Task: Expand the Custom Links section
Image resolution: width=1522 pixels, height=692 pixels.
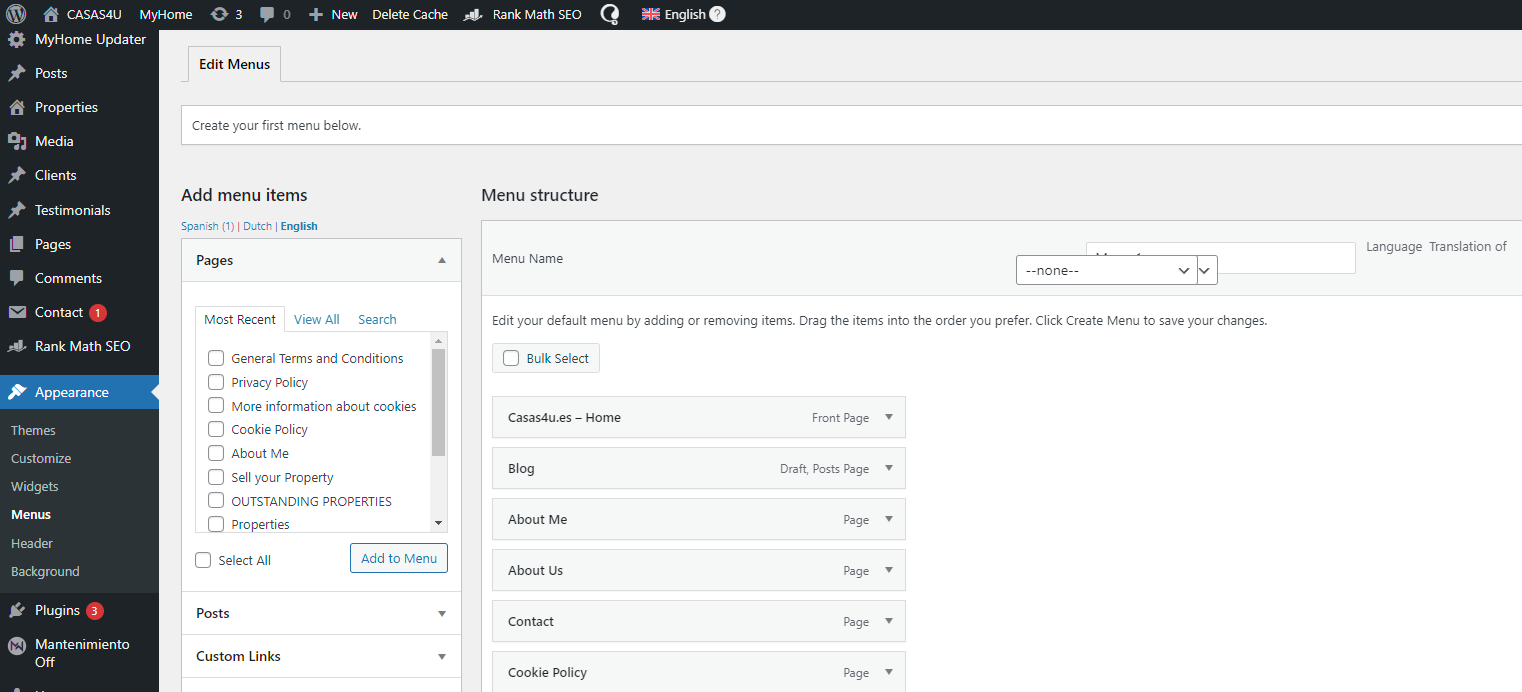Action: click(x=321, y=656)
